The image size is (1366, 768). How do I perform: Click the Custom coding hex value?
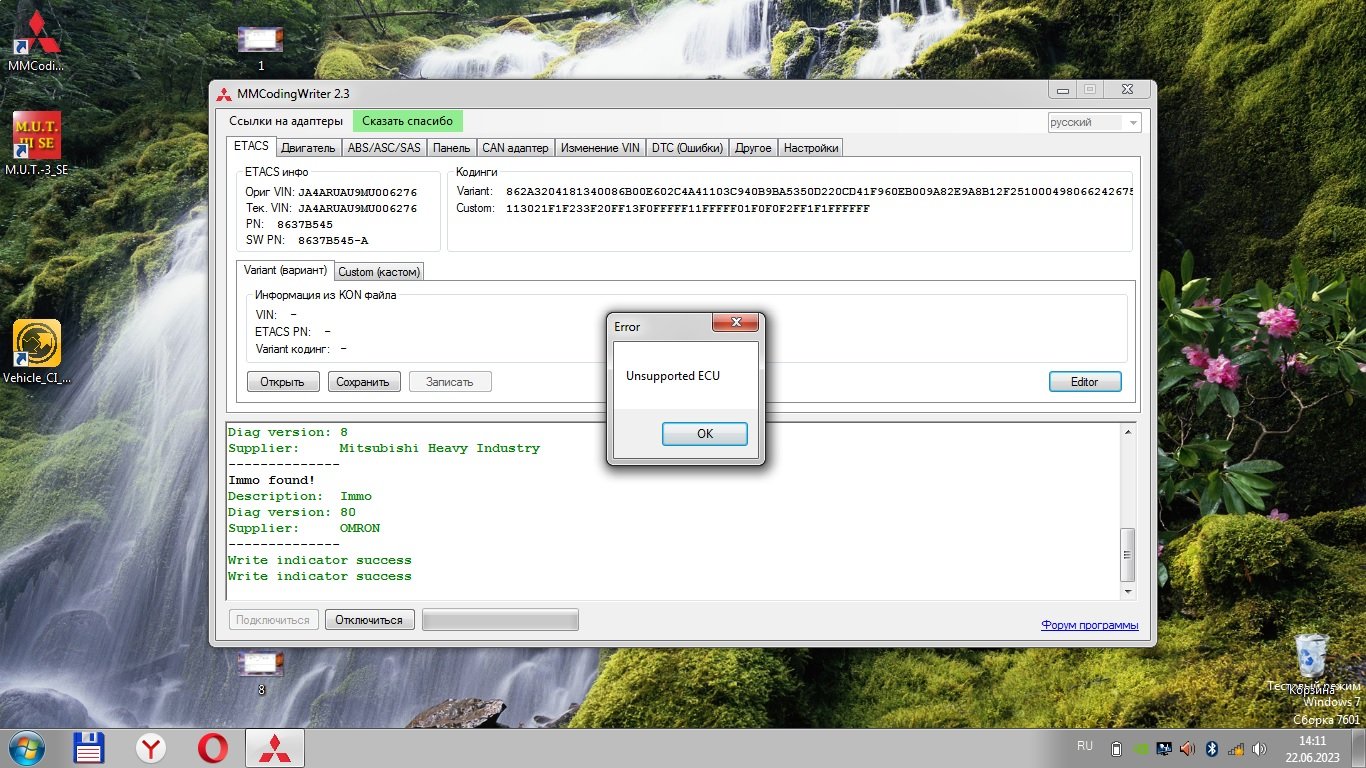pos(687,209)
